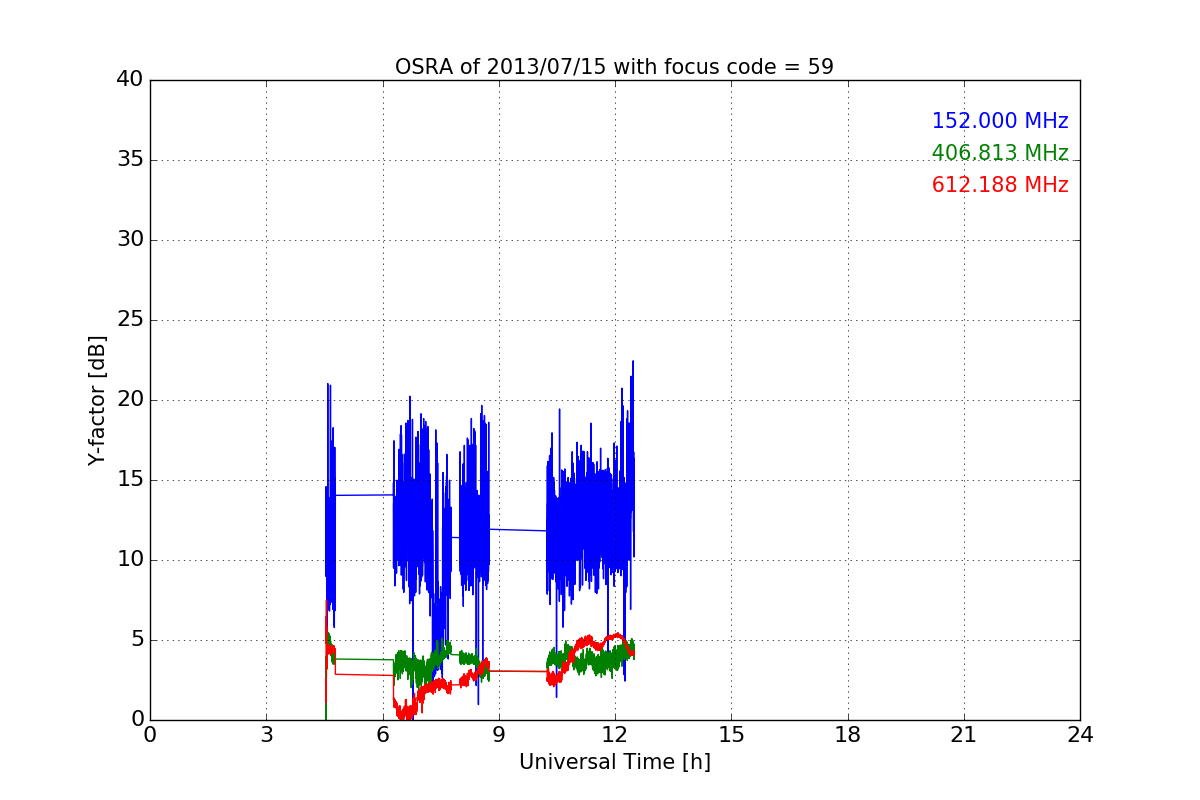Image resolution: width=1200 pixels, height=800 pixels.
Task: Click the y-axis tick label 20
Action: [130, 399]
